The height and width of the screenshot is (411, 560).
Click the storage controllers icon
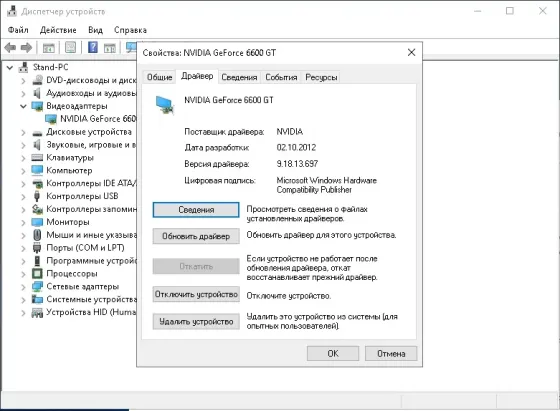click(x=37, y=209)
